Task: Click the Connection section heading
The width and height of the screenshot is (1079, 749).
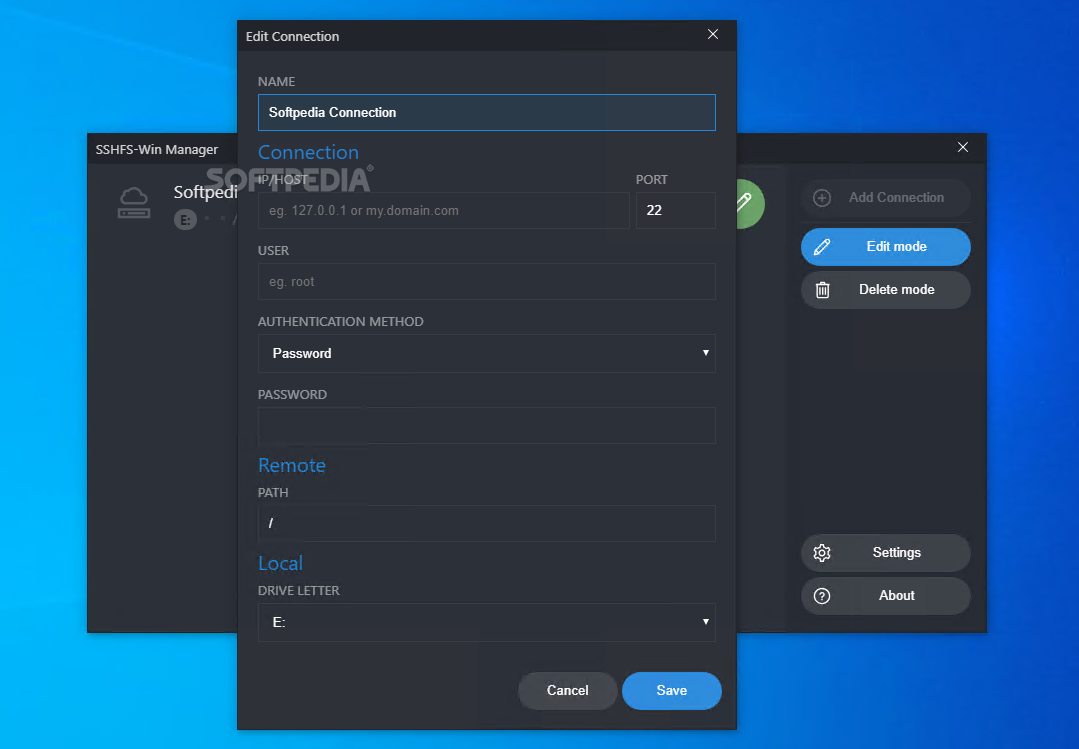Action: pyautogui.click(x=308, y=152)
